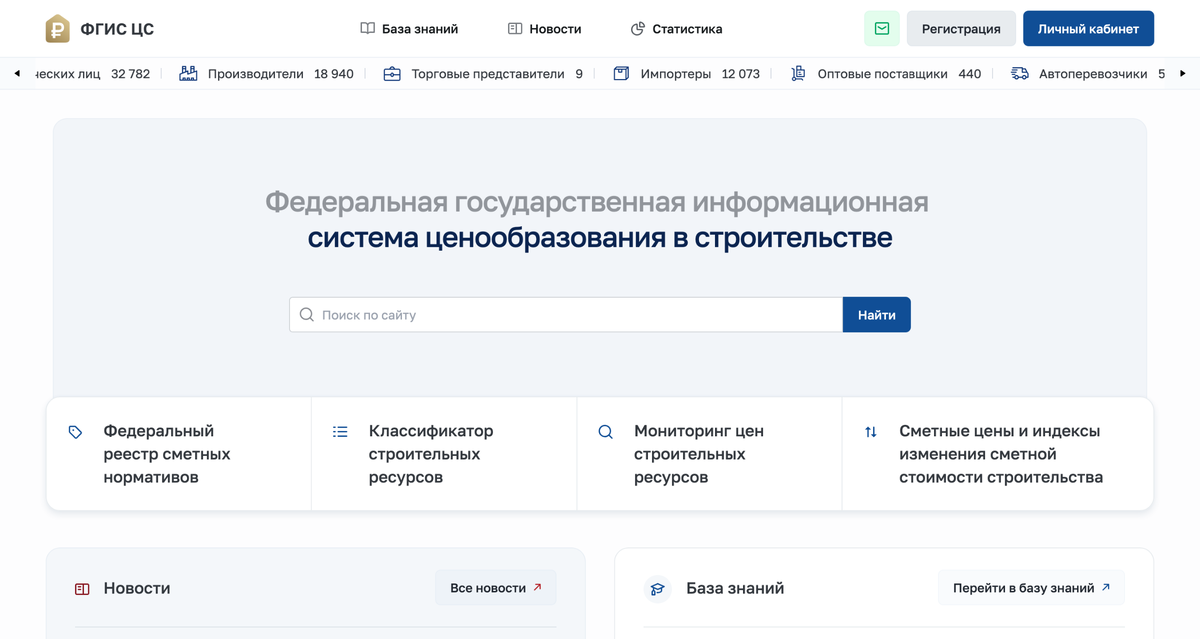Click inside the Поиск по сайту search field

pos(500,314)
